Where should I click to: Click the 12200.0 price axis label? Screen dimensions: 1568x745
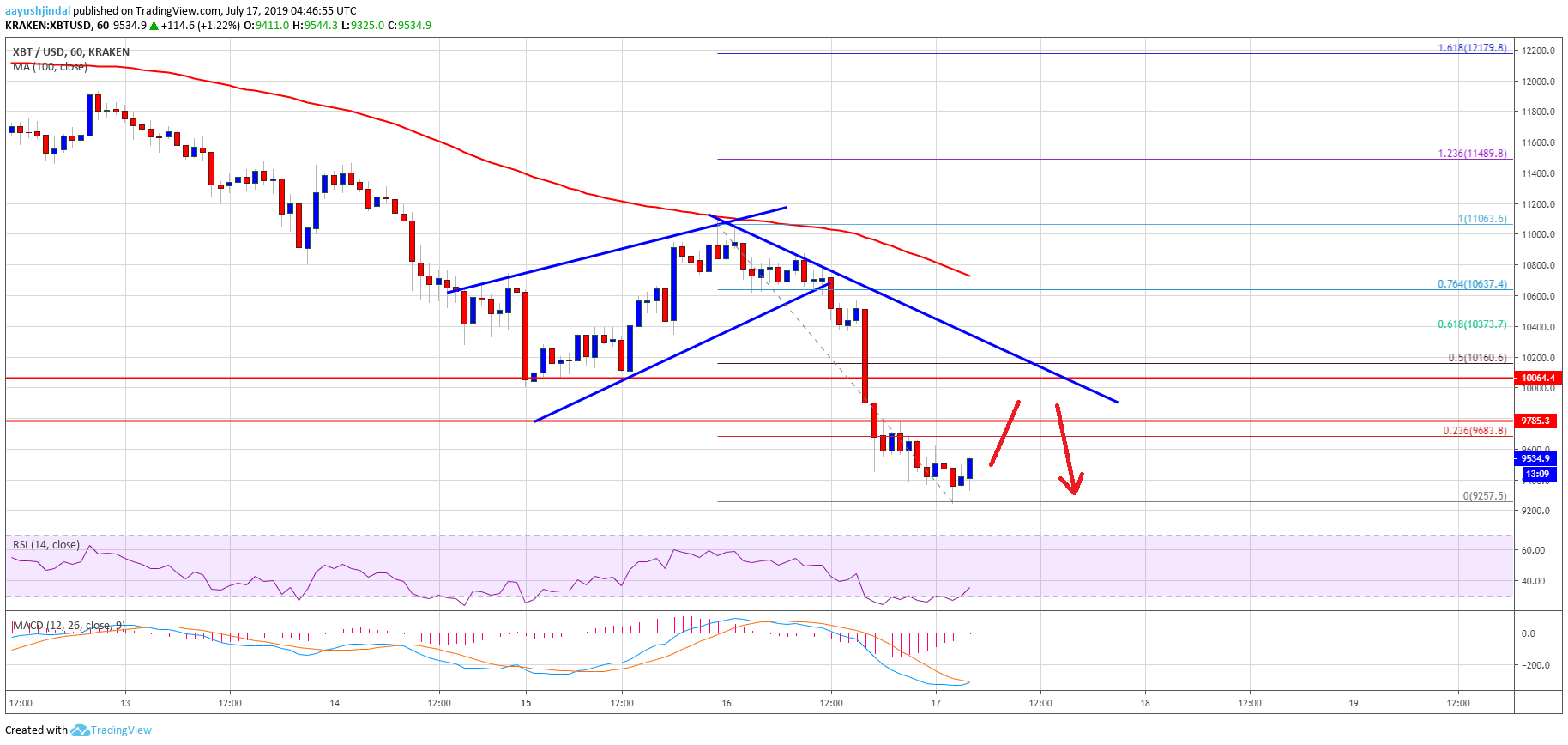[x=1538, y=51]
